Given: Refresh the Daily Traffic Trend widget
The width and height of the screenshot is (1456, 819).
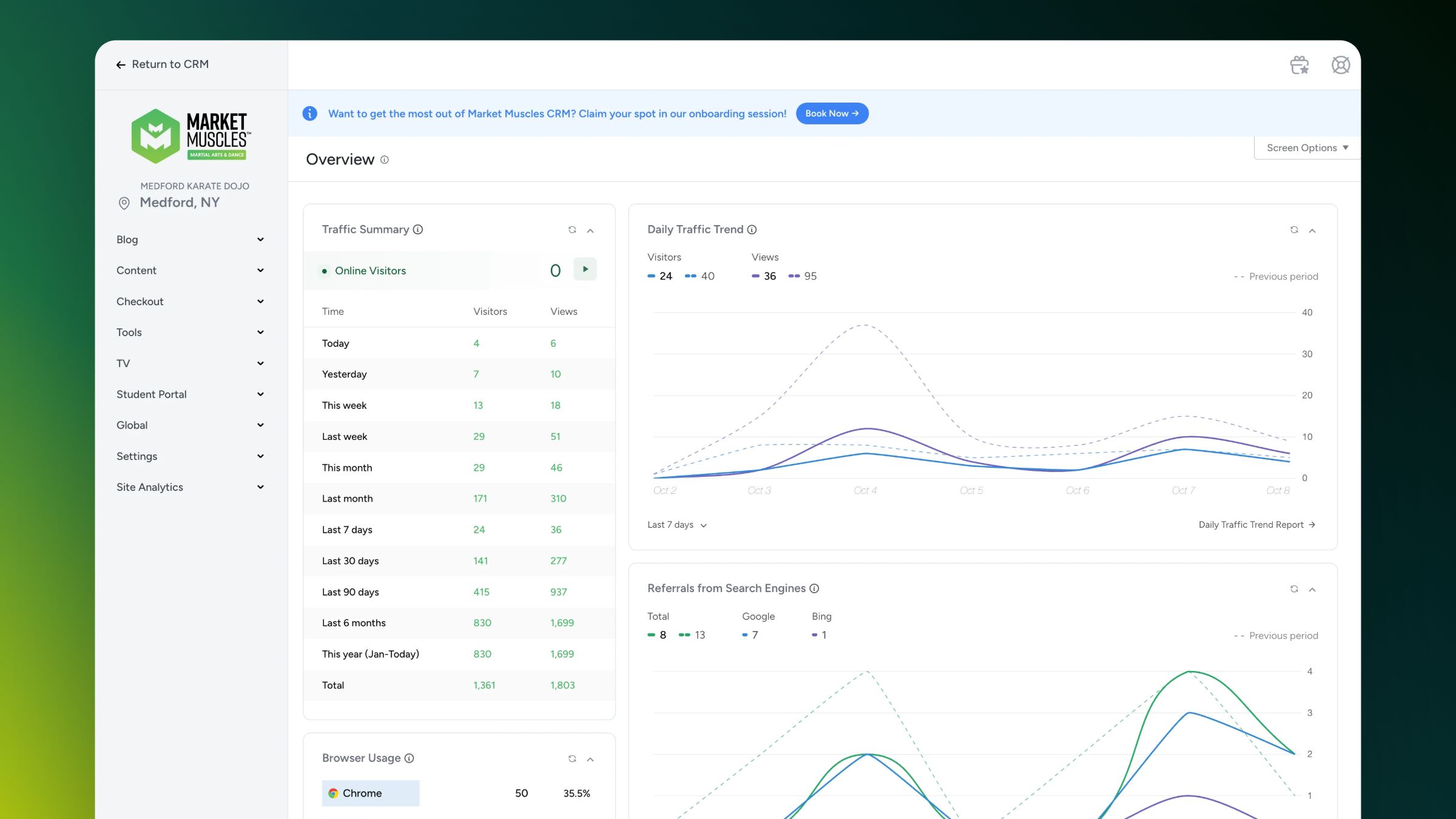Looking at the screenshot, I should point(1294,230).
